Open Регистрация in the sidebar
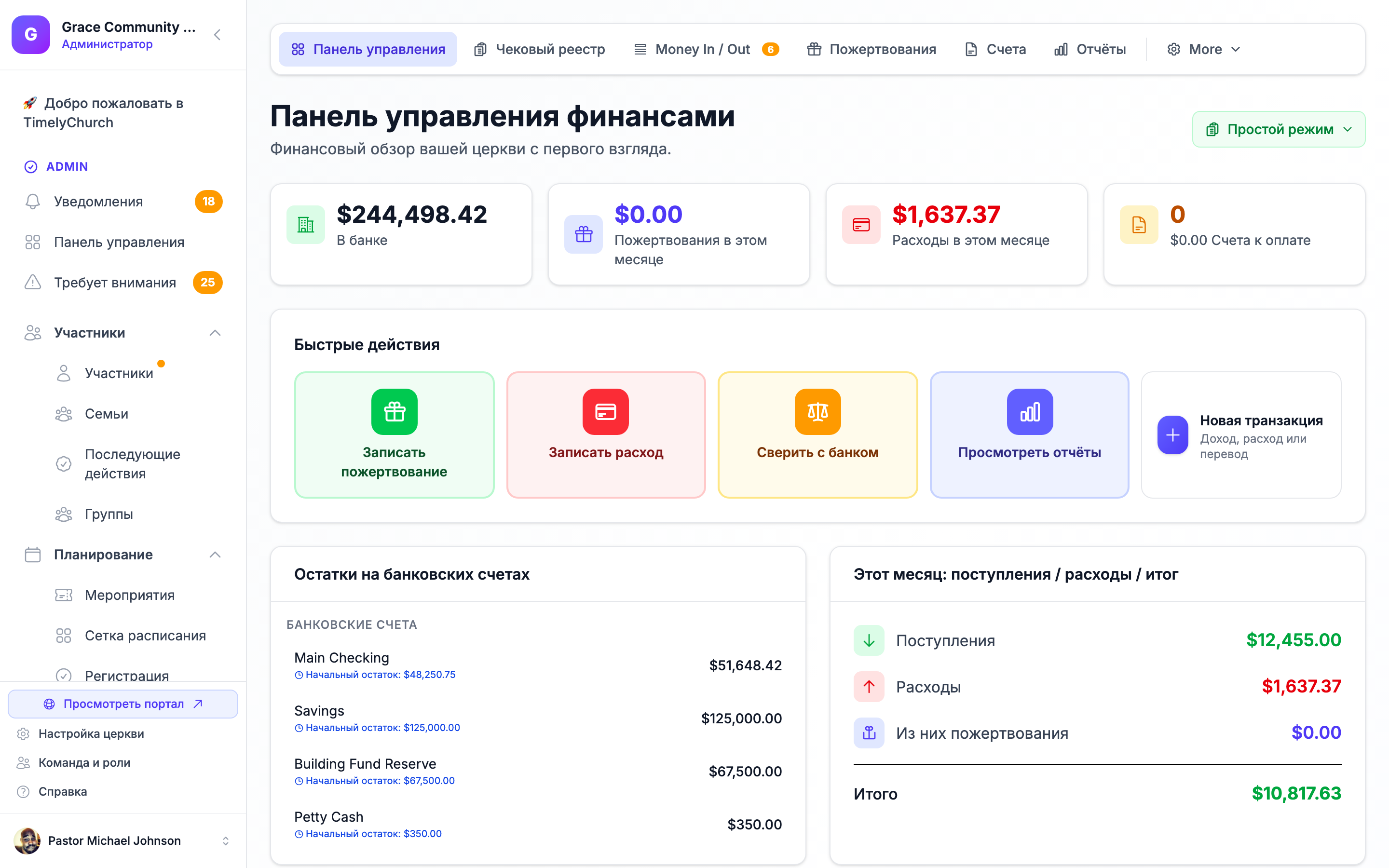This screenshot has height=868, width=1389. (126, 675)
